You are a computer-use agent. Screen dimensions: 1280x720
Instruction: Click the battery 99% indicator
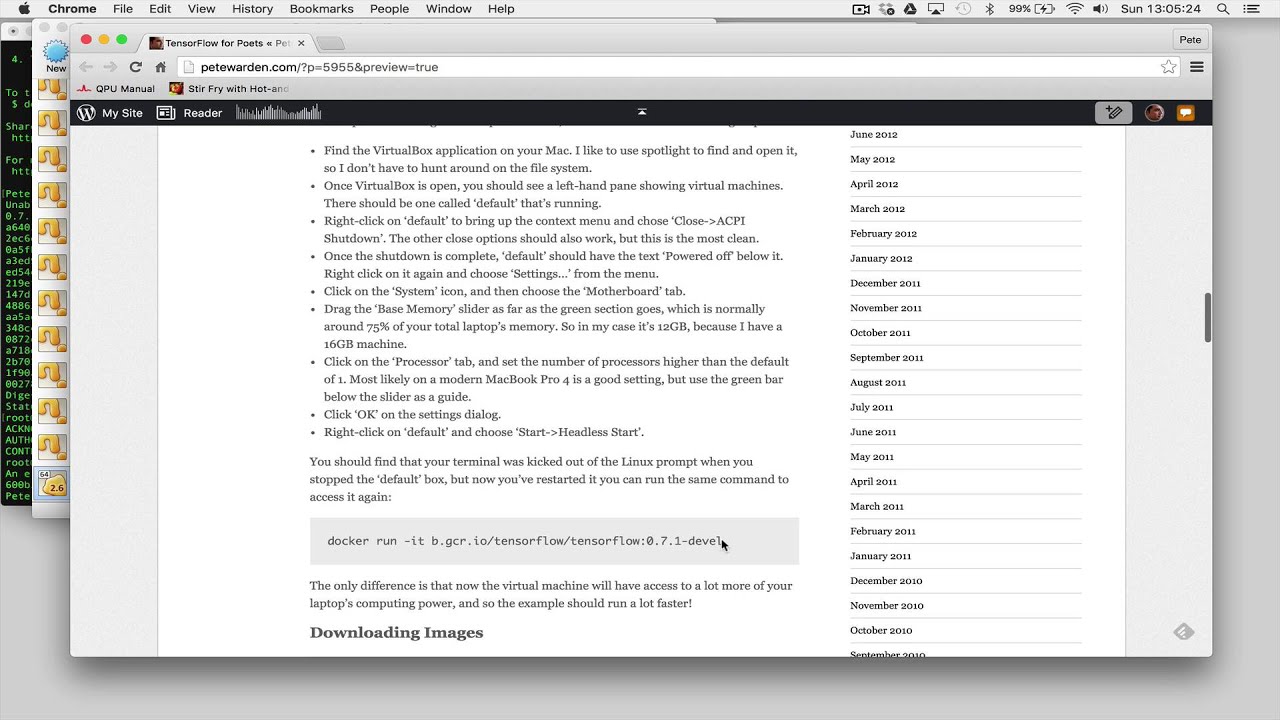click(1032, 9)
